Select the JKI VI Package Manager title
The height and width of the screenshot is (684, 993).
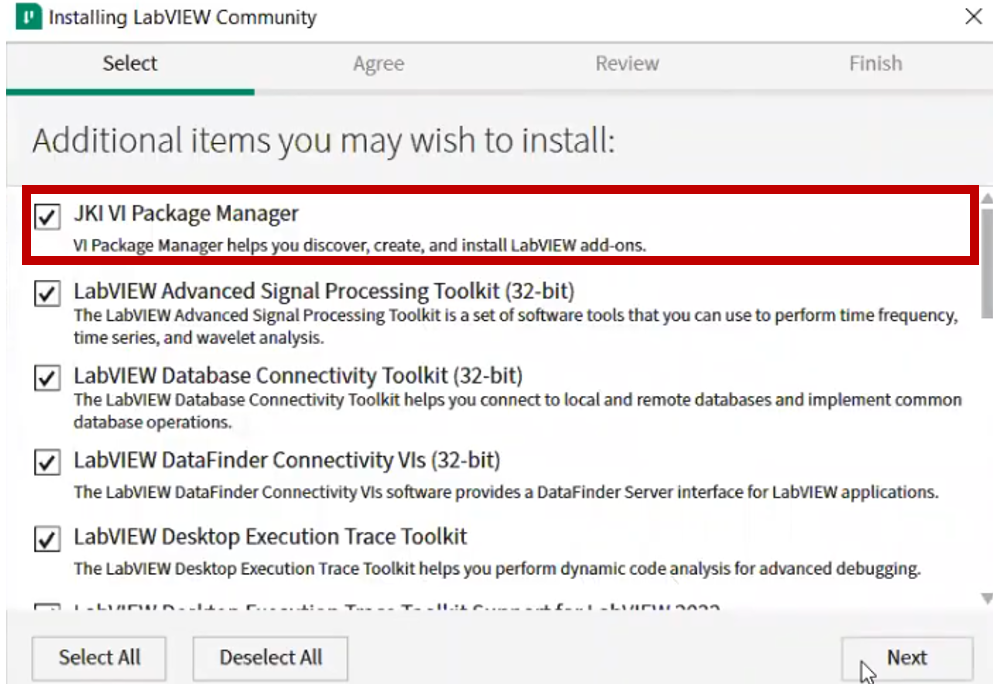coord(186,214)
